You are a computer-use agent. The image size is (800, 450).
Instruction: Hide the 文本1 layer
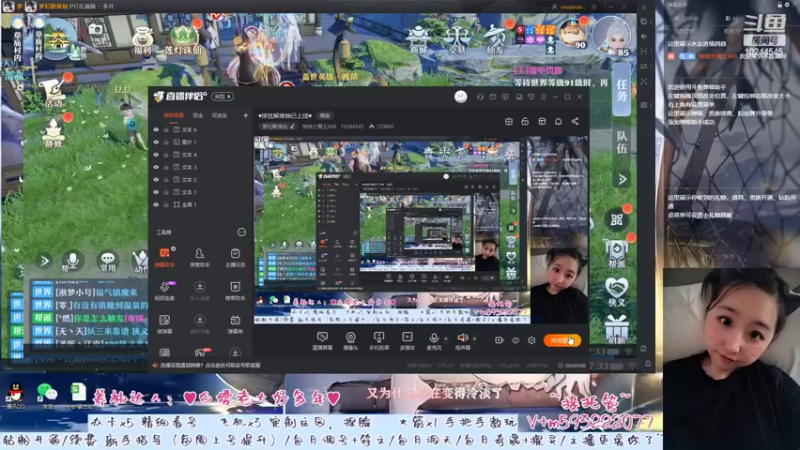click(156, 192)
